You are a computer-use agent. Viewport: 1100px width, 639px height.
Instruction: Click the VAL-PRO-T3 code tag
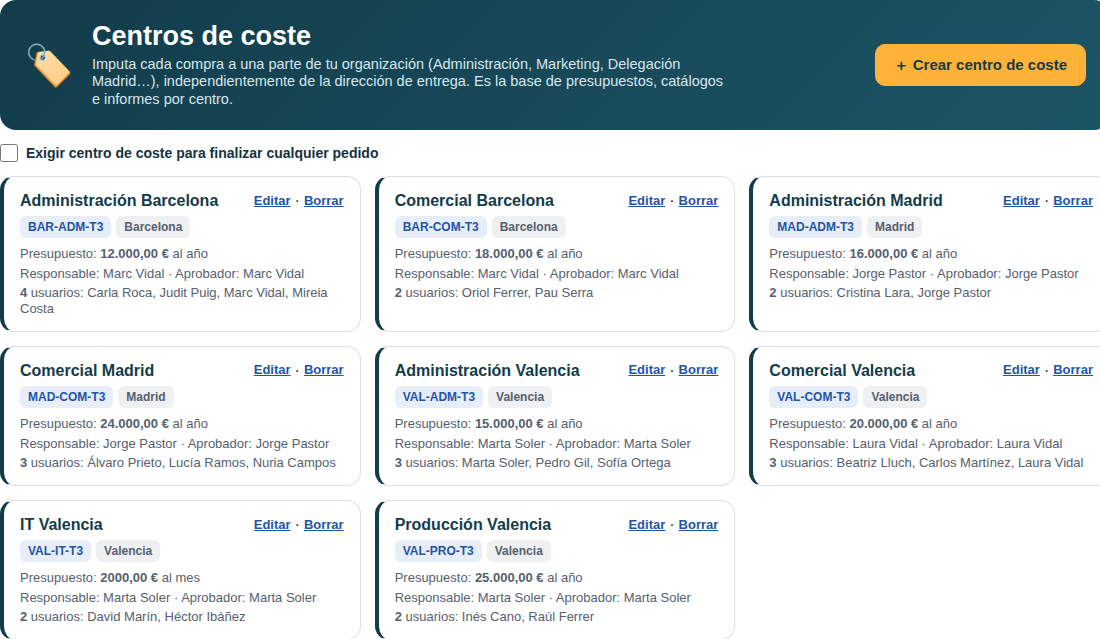(x=438, y=551)
